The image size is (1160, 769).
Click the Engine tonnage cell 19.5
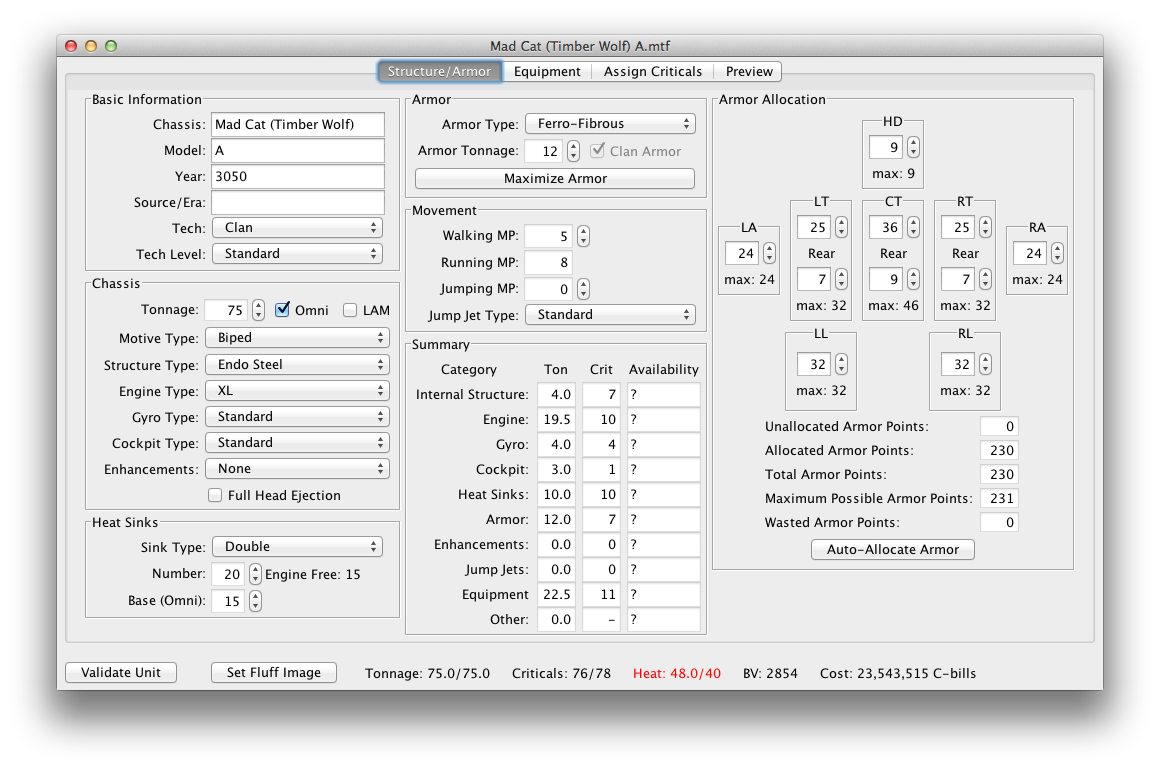557,420
